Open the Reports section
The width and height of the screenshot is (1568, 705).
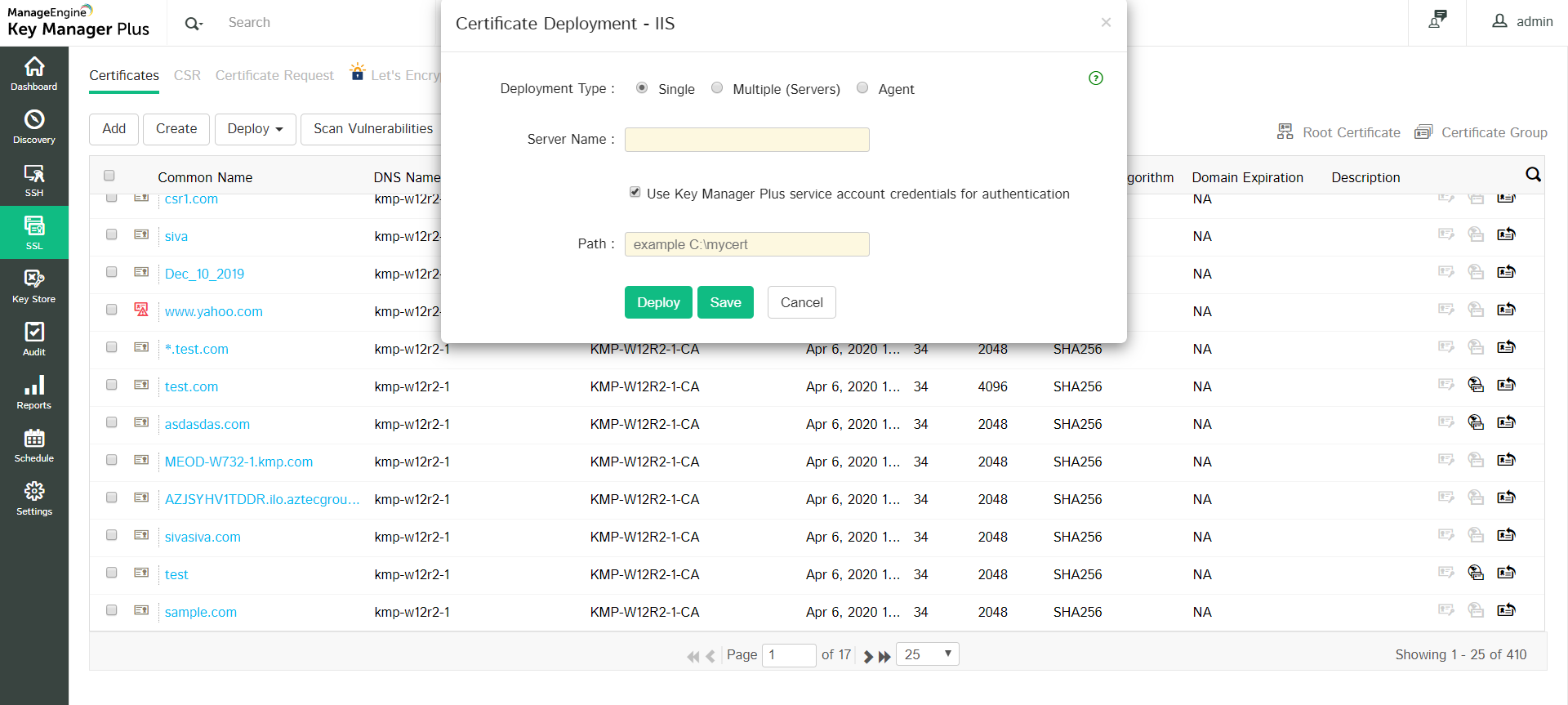pyautogui.click(x=34, y=392)
